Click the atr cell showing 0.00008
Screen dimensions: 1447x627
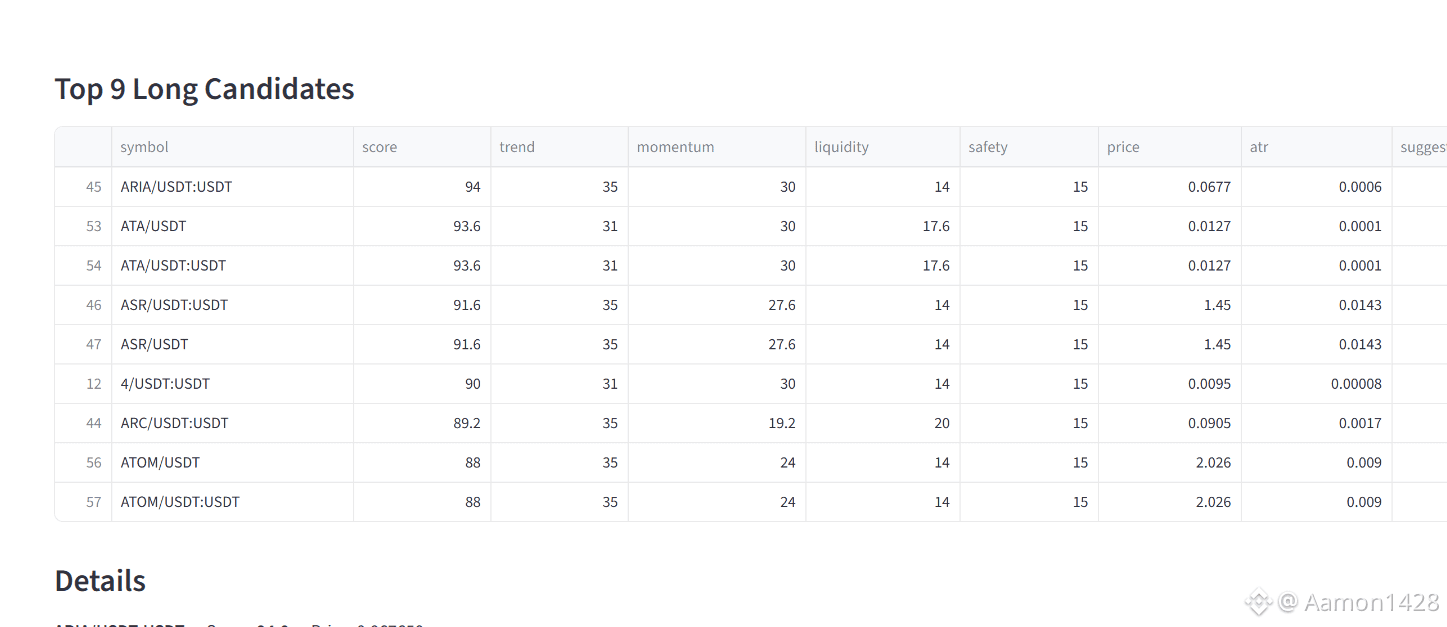[x=1355, y=384]
